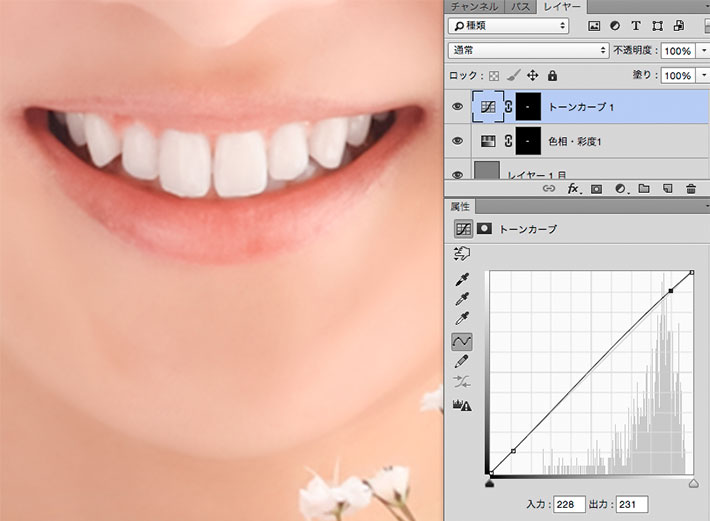This screenshot has width=710, height=521.
Task: Pick the black point eyedropper
Action: click(462, 278)
